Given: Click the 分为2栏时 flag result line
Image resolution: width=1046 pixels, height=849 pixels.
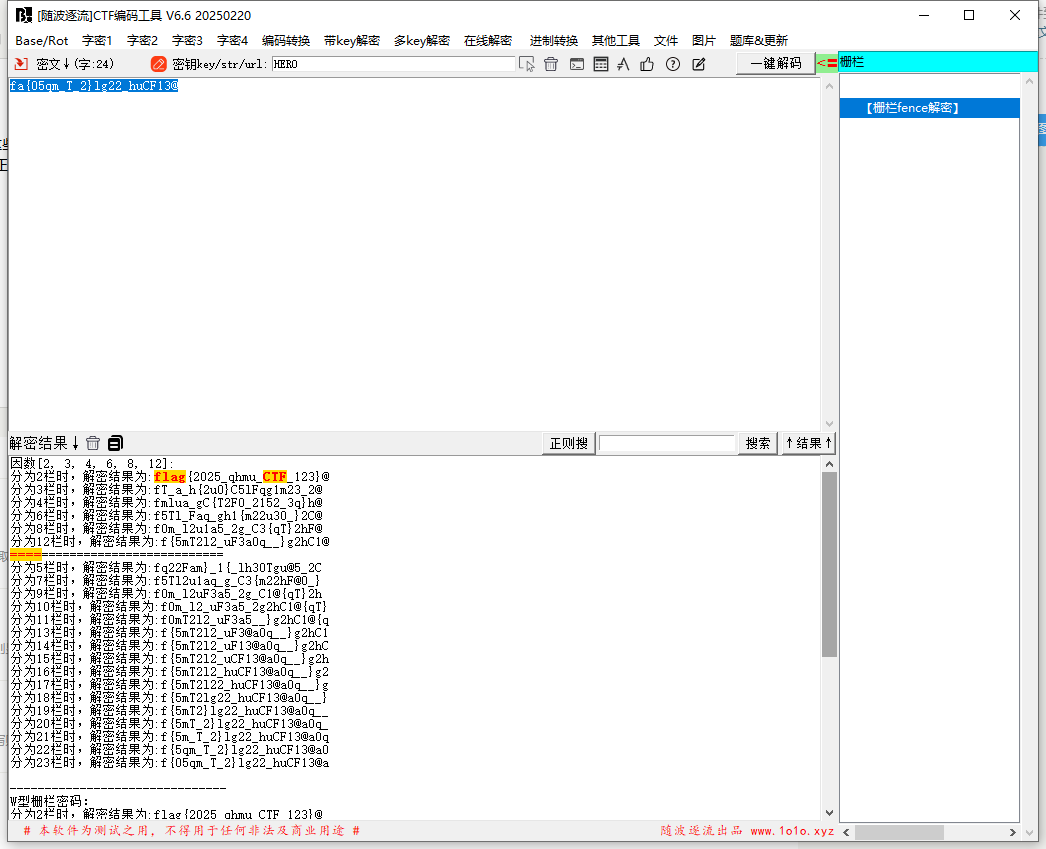Looking at the screenshot, I should [169, 477].
